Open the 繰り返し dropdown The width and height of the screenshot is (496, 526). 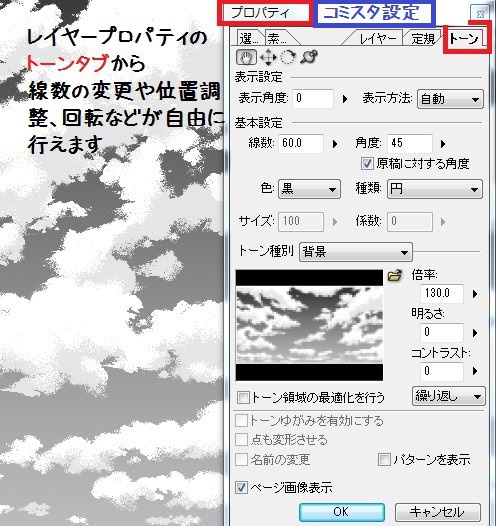click(448, 397)
